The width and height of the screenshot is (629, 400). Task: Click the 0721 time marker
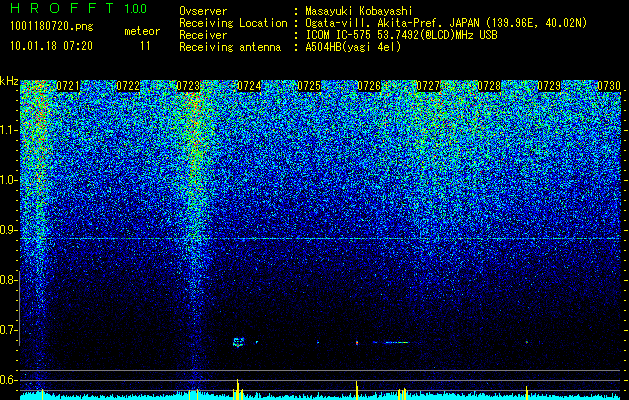68,86
